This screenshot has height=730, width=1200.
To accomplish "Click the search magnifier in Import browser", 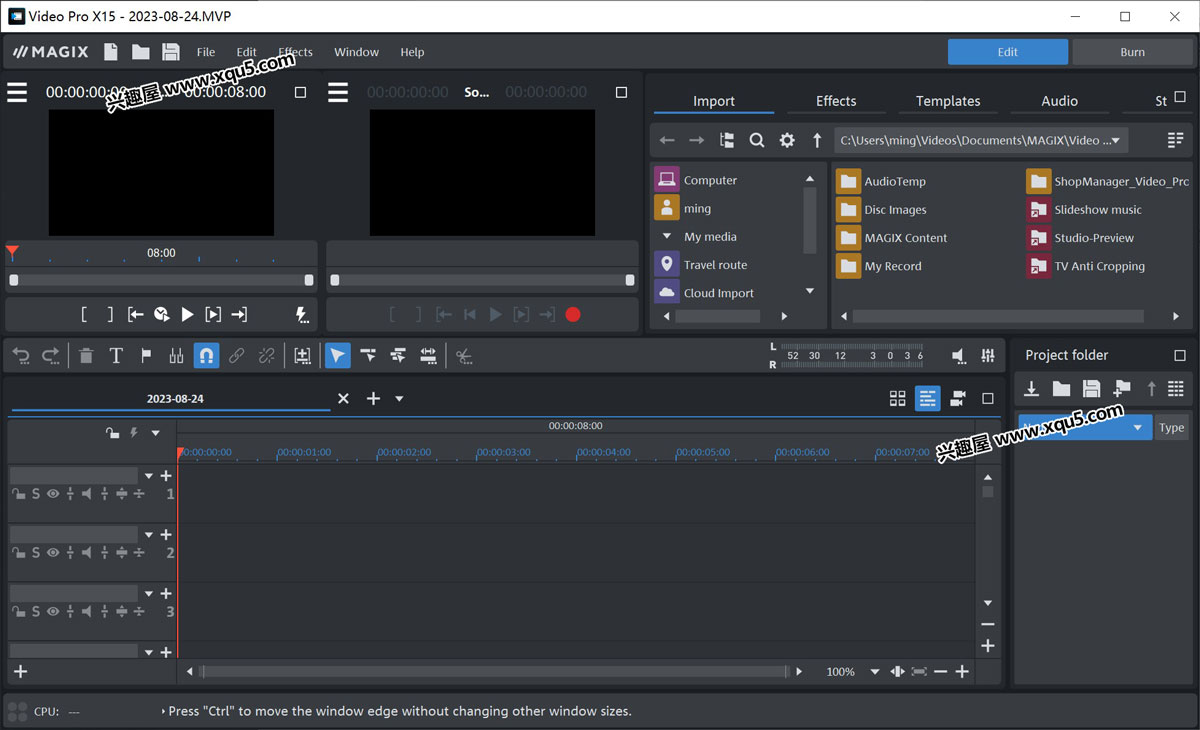I will click(757, 140).
